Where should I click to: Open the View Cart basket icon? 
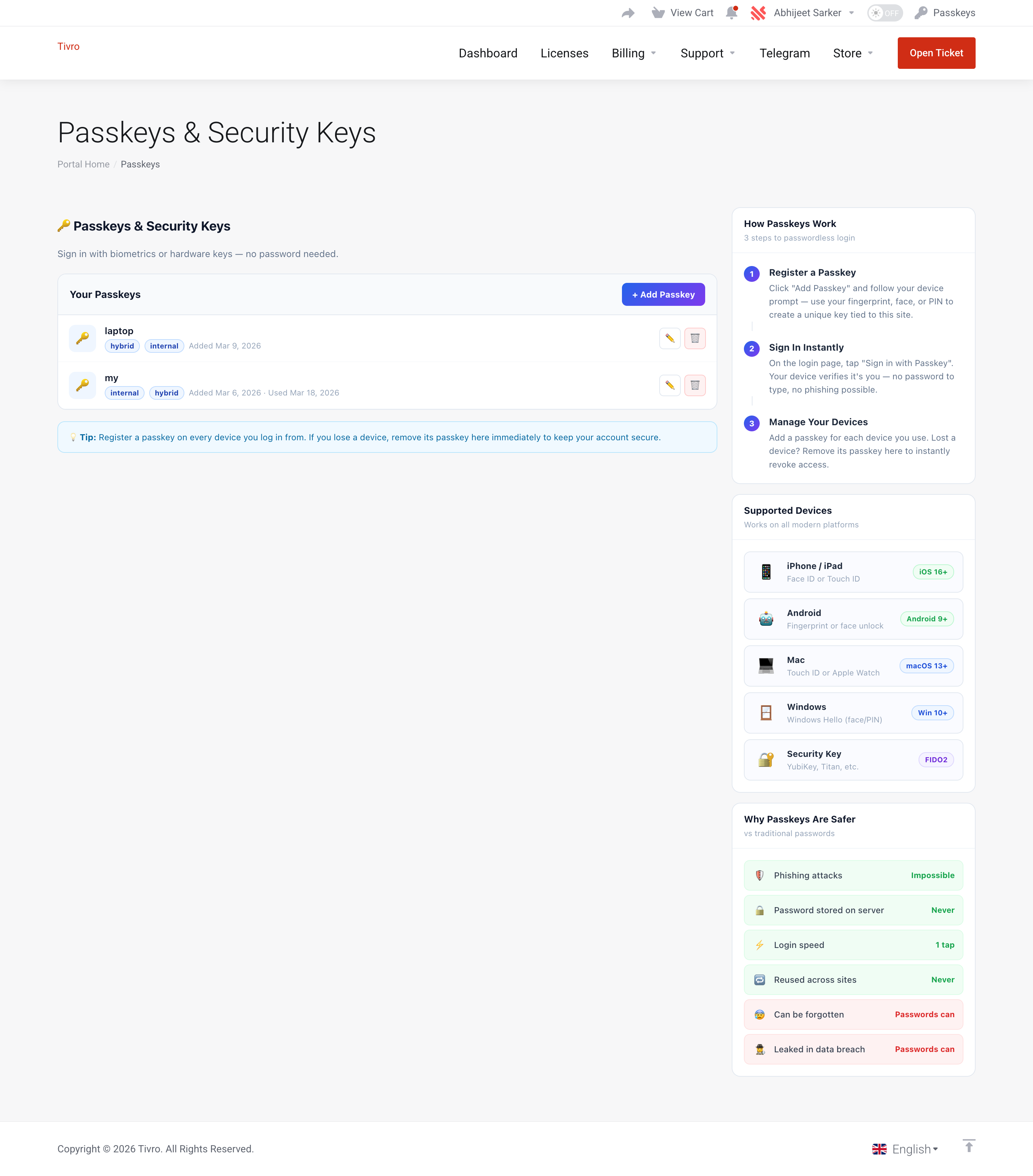pyautogui.click(x=658, y=13)
